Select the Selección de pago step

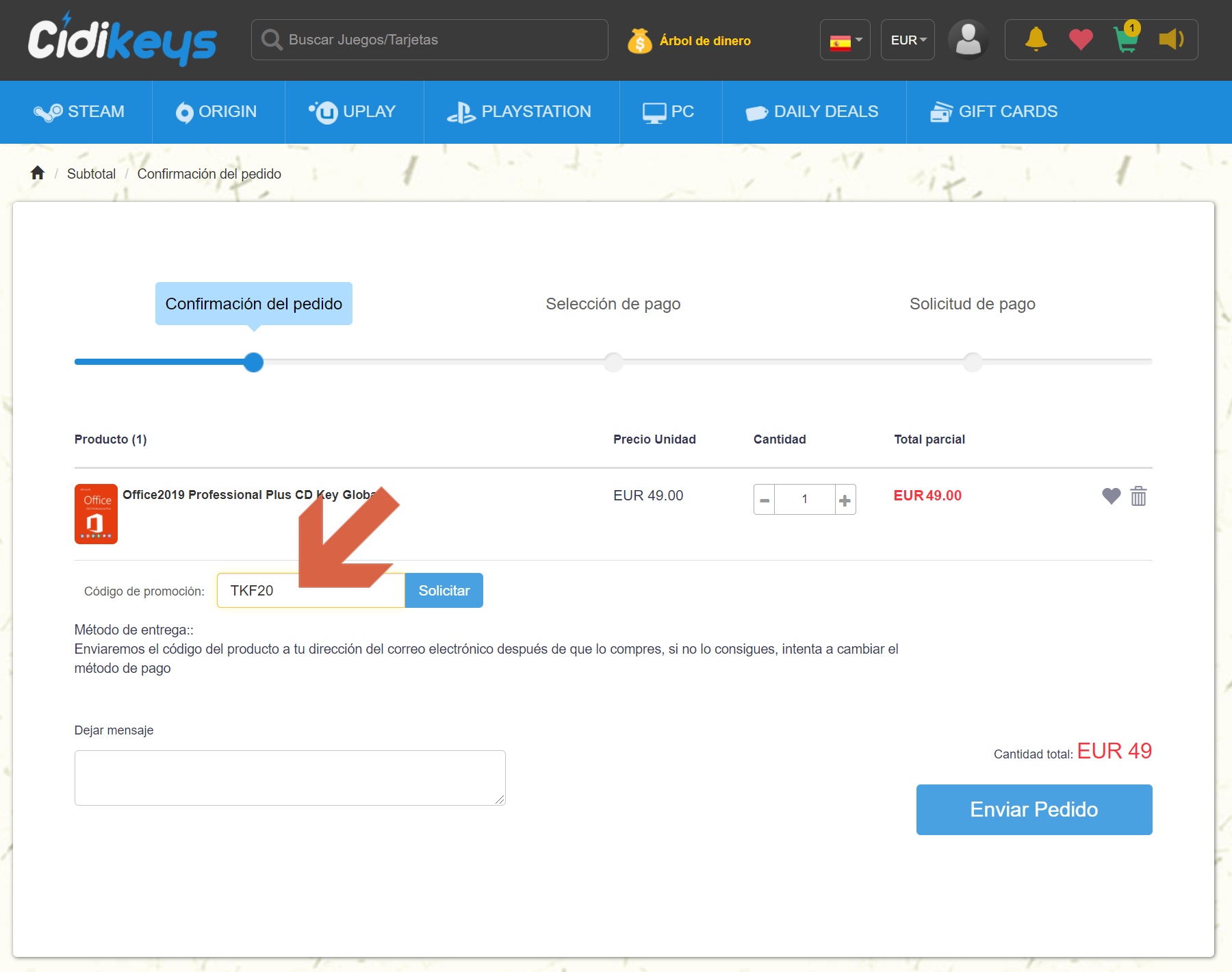pos(613,304)
